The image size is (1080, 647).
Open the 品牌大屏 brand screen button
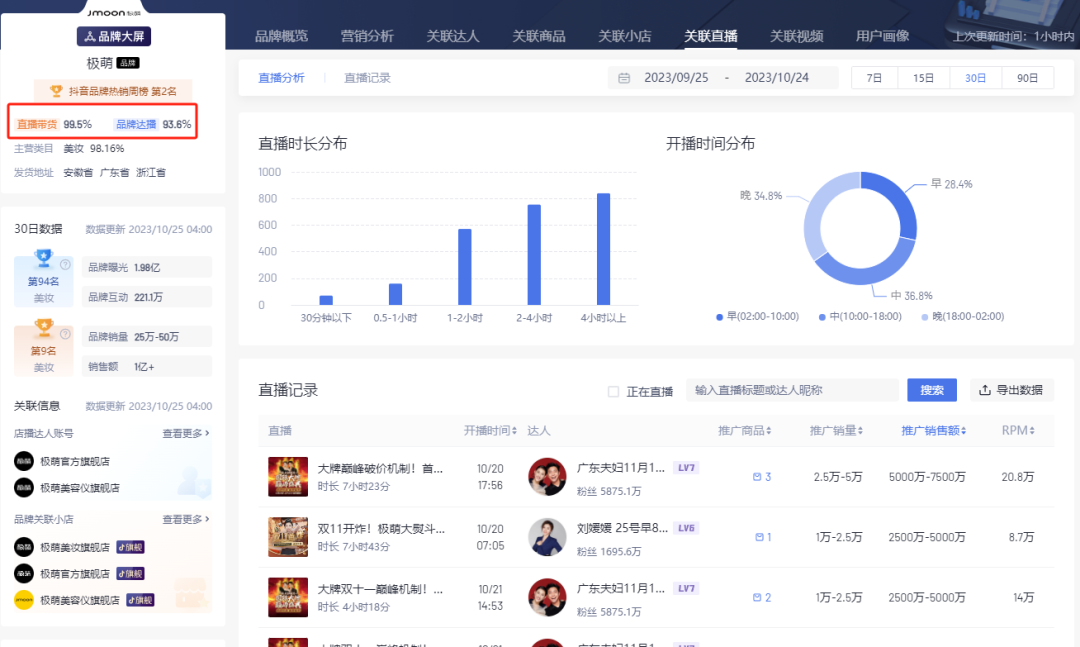point(114,37)
